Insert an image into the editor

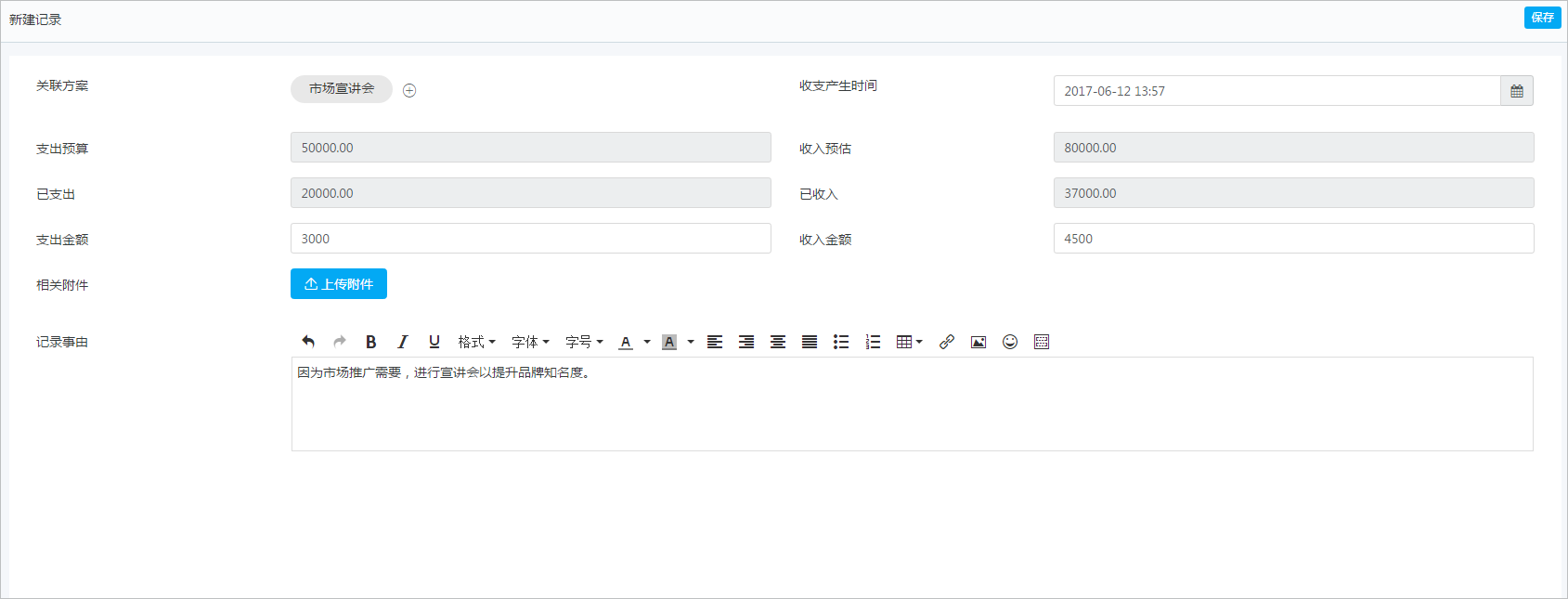click(978, 342)
